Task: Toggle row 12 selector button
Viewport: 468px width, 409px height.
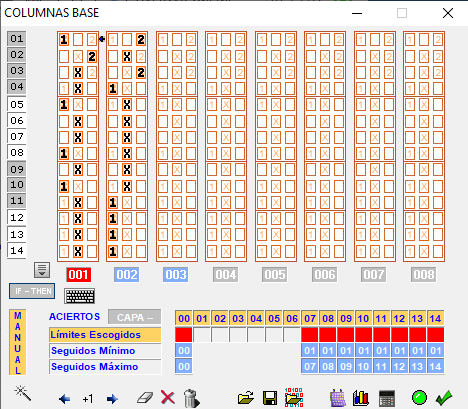Action: pyautogui.click(x=17, y=218)
